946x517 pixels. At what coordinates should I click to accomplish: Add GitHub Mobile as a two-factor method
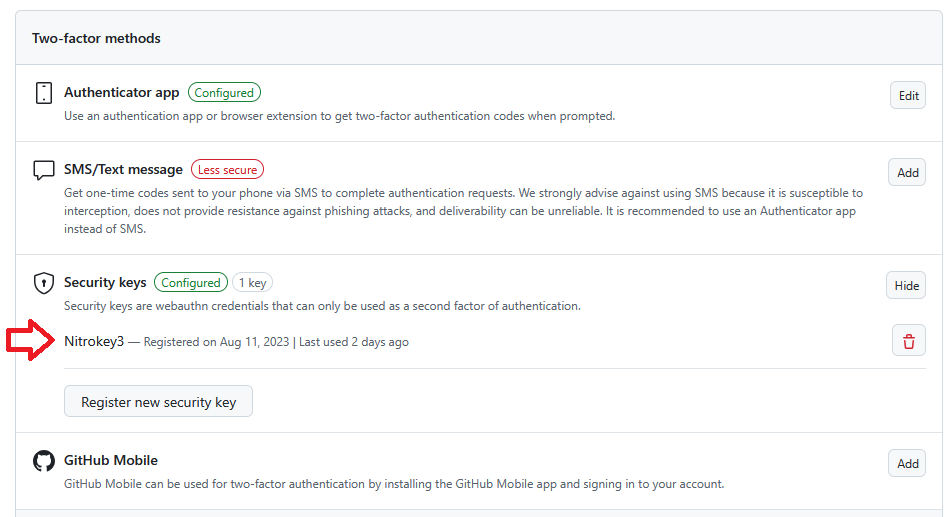tap(907, 464)
